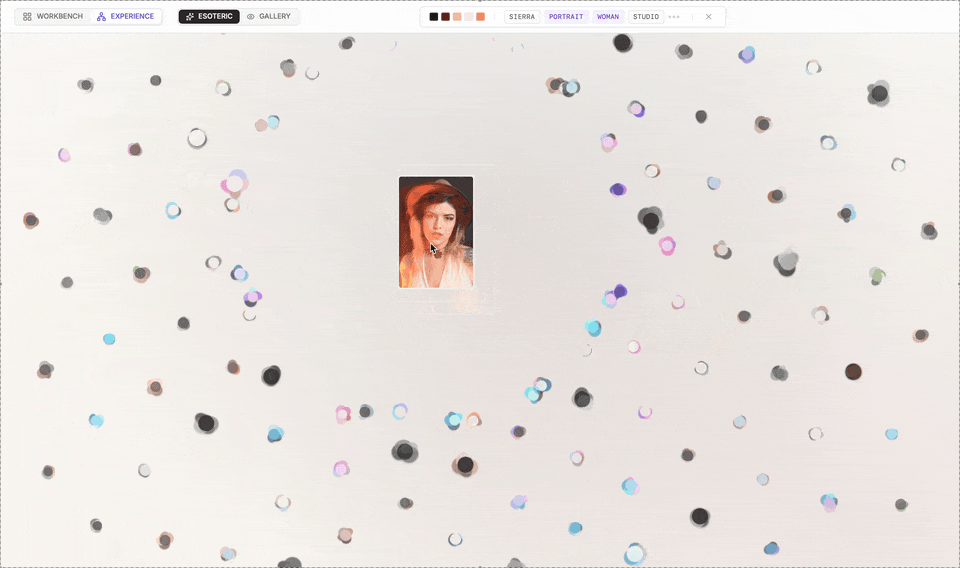The image size is (960, 568).
Task: Click the Experience nodes icon
Action: [101, 17]
